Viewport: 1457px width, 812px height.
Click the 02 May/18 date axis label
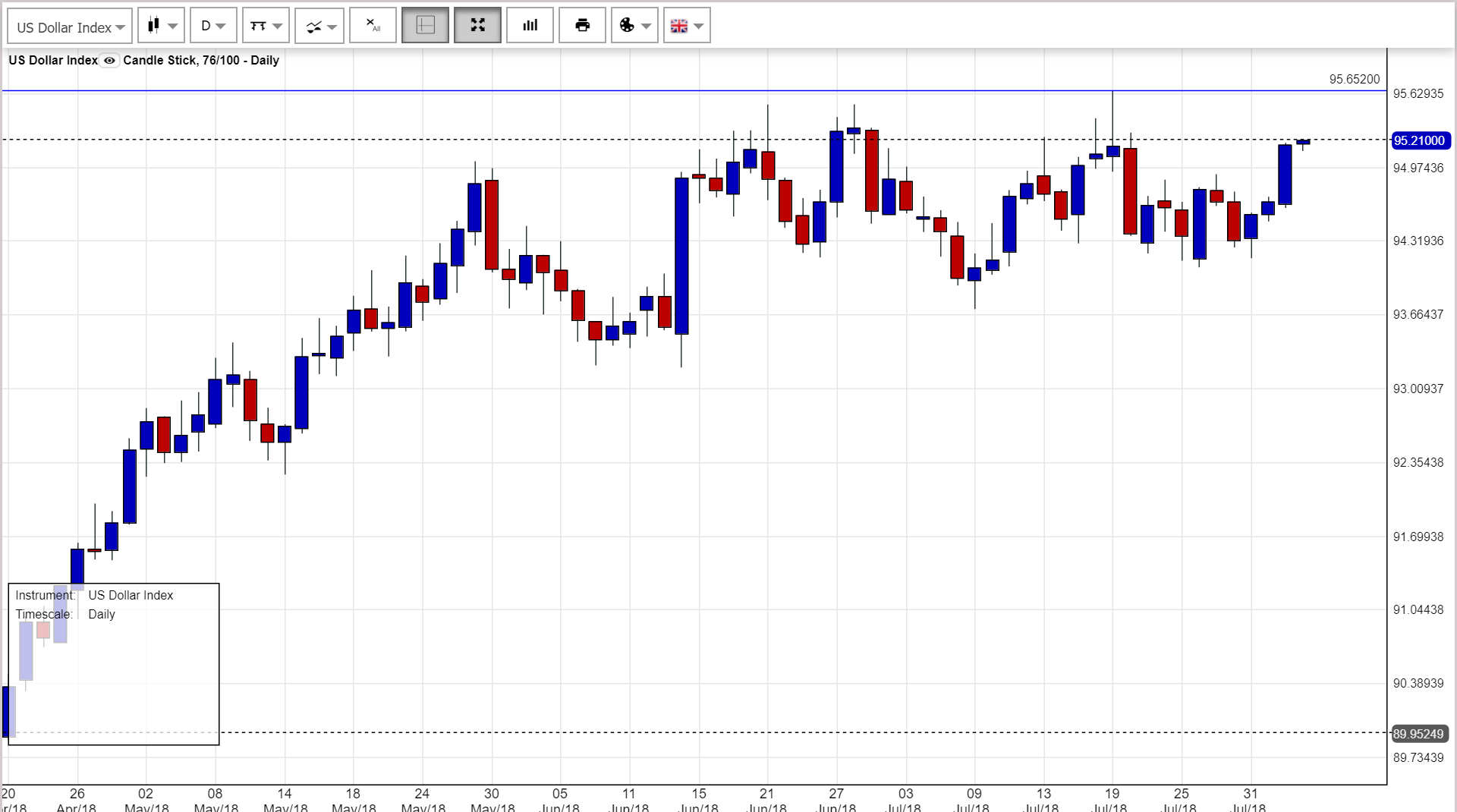(x=146, y=800)
